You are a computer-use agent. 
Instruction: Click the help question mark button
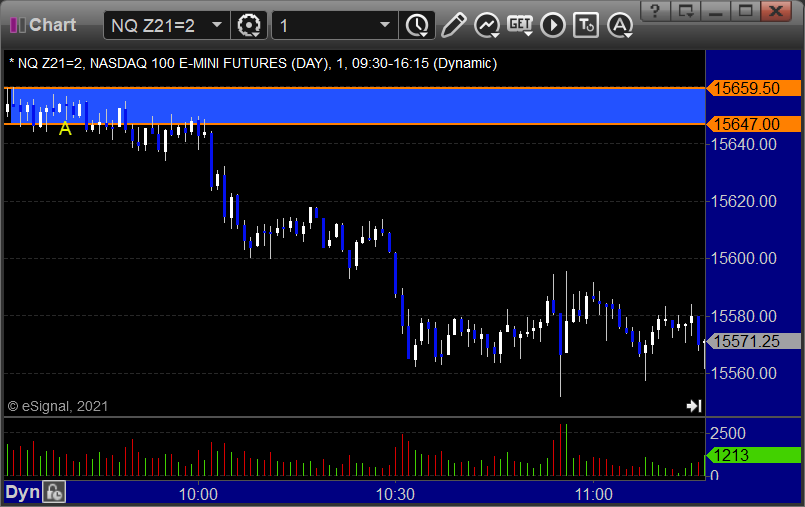tap(655, 11)
